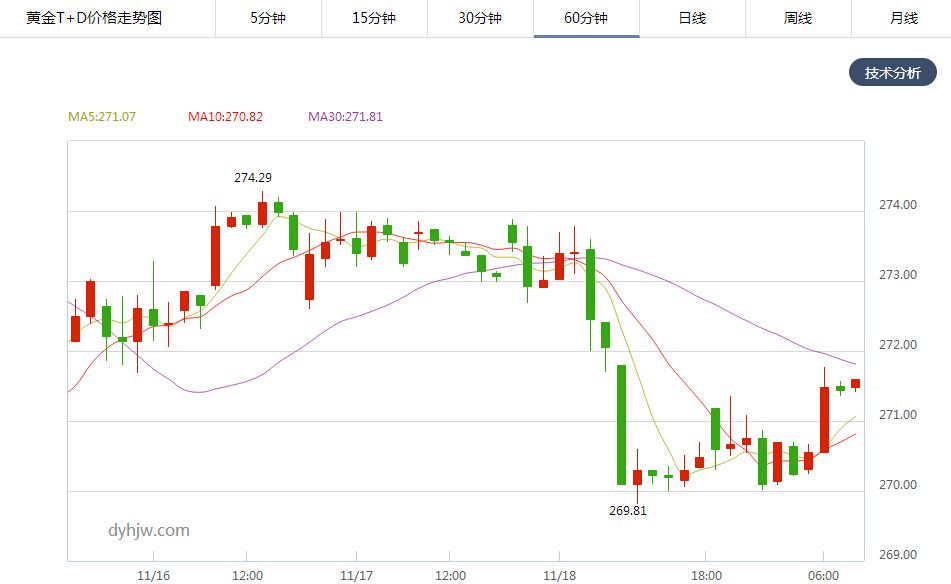The image size is (951, 584).
Task: Switch to the 日线 daily chart
Action: click(x=691, y=18)
